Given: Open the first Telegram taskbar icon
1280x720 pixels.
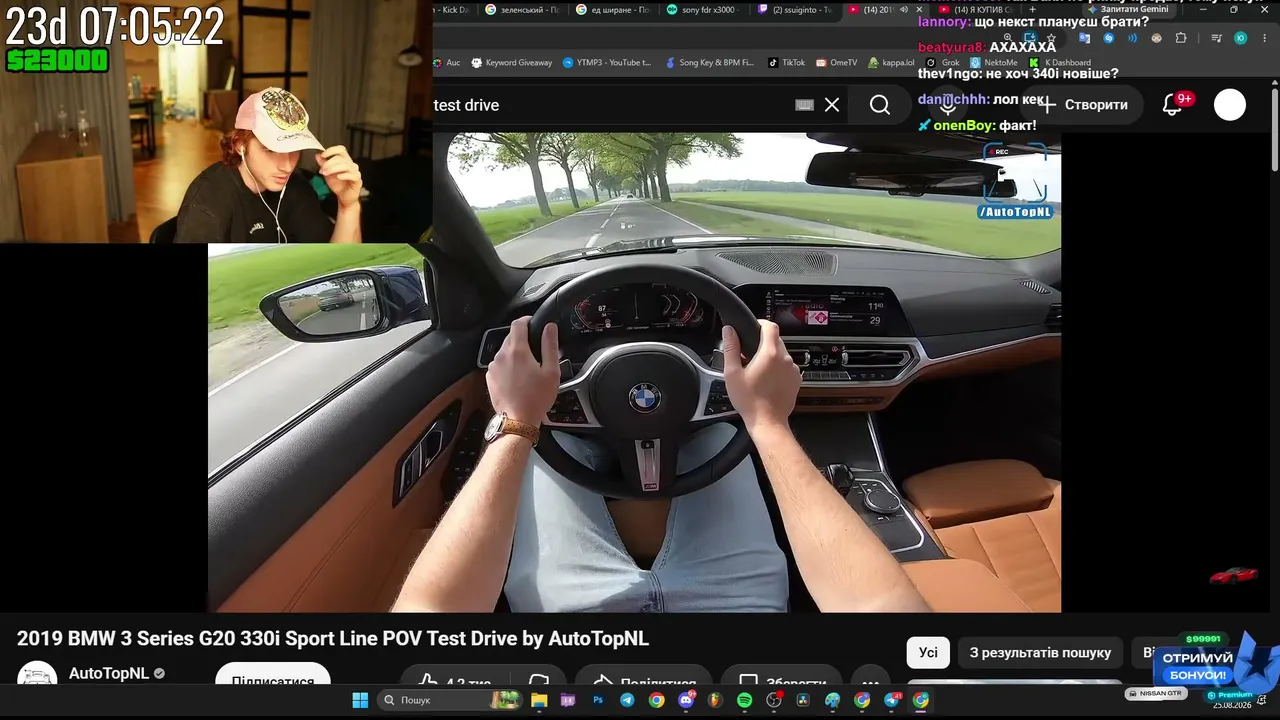Looking at the screenshot, I should [627, 700].
